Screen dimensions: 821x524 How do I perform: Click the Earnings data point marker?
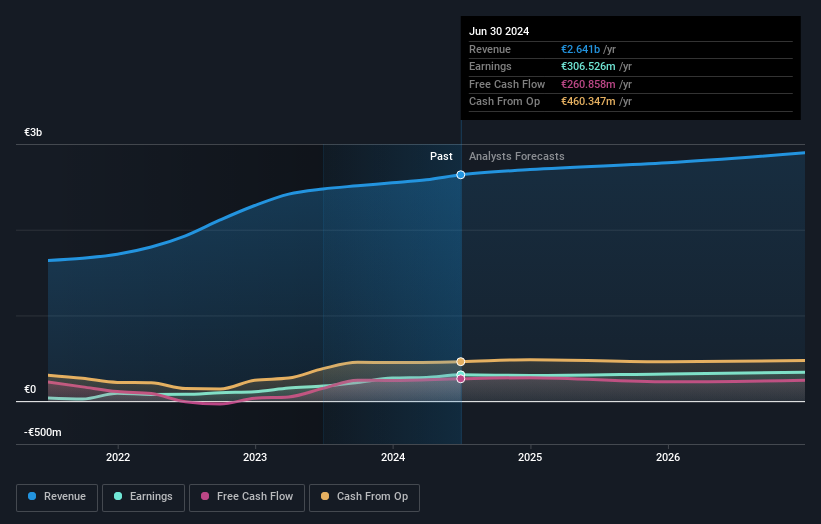(461, 374)
